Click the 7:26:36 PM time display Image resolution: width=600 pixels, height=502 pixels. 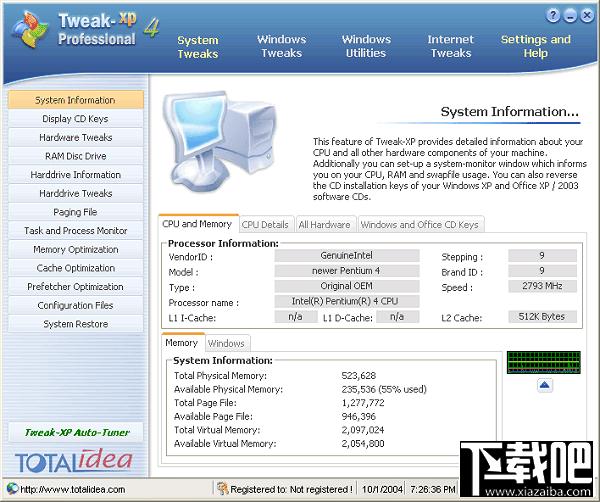(433, 489)
